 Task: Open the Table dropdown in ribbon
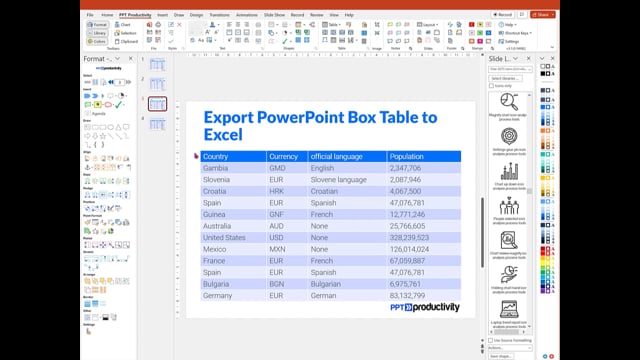tap(331, 24)
